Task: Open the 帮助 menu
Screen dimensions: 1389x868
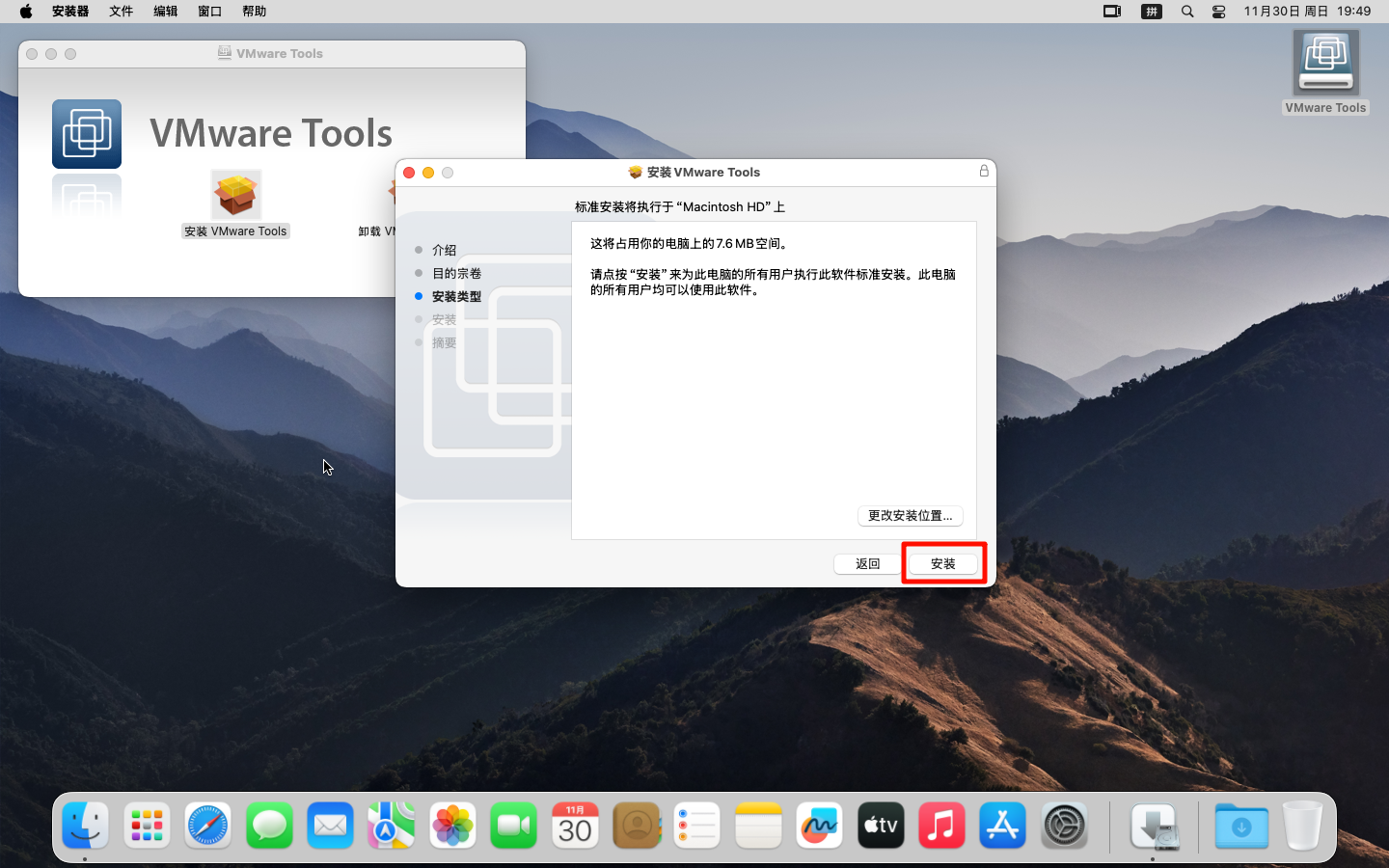Action: click(254, 12)
